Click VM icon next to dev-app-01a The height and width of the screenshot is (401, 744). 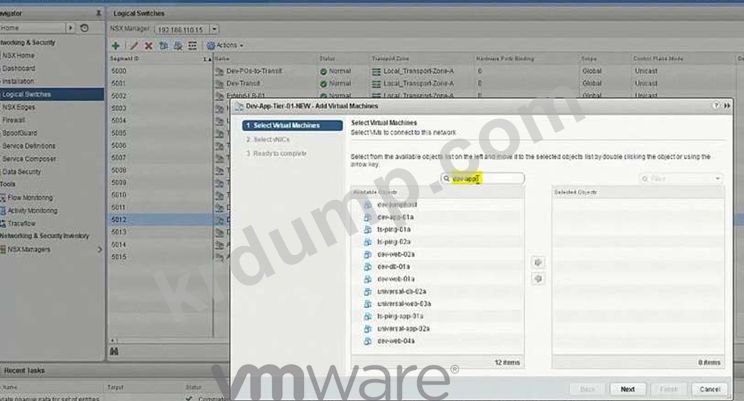(367, 217)
